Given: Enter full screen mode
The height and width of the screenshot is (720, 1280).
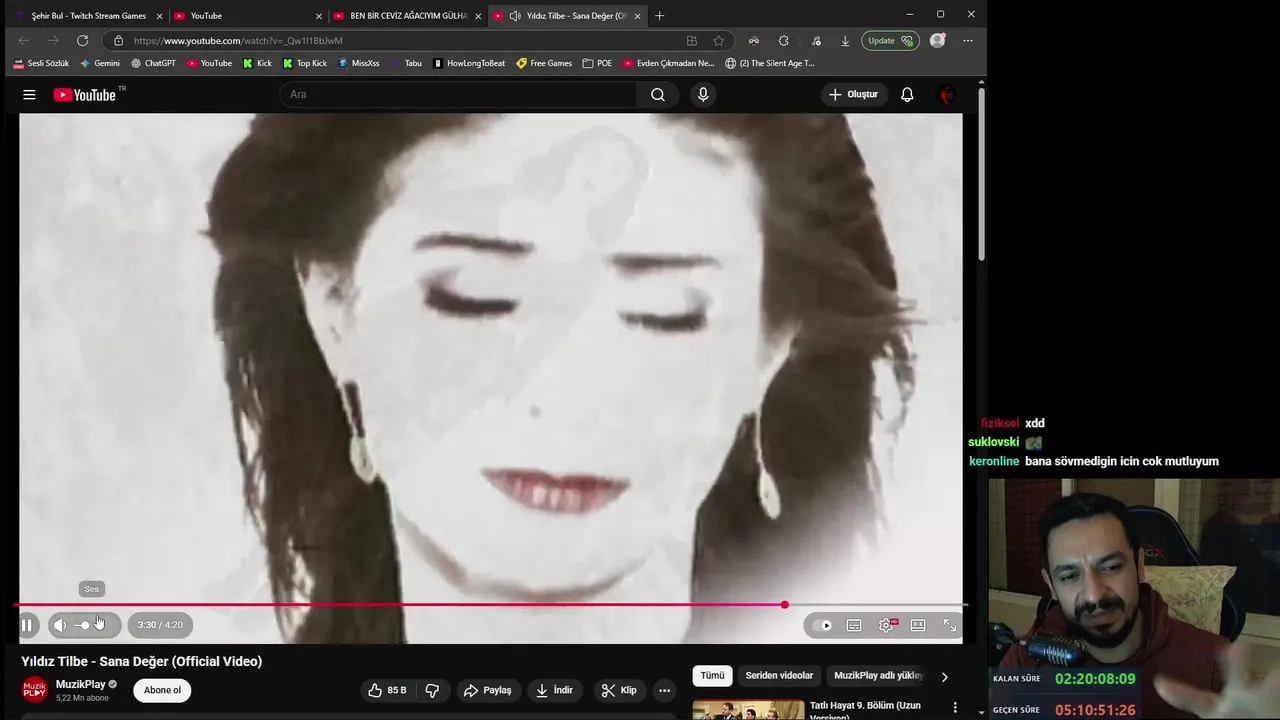Looking at the screenshot, I should [x=950, y=625].
